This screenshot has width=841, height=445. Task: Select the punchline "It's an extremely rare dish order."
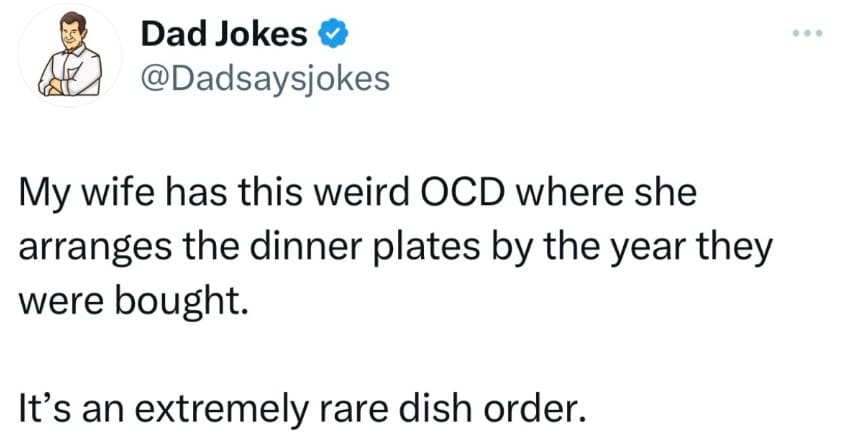click(303, 409)
